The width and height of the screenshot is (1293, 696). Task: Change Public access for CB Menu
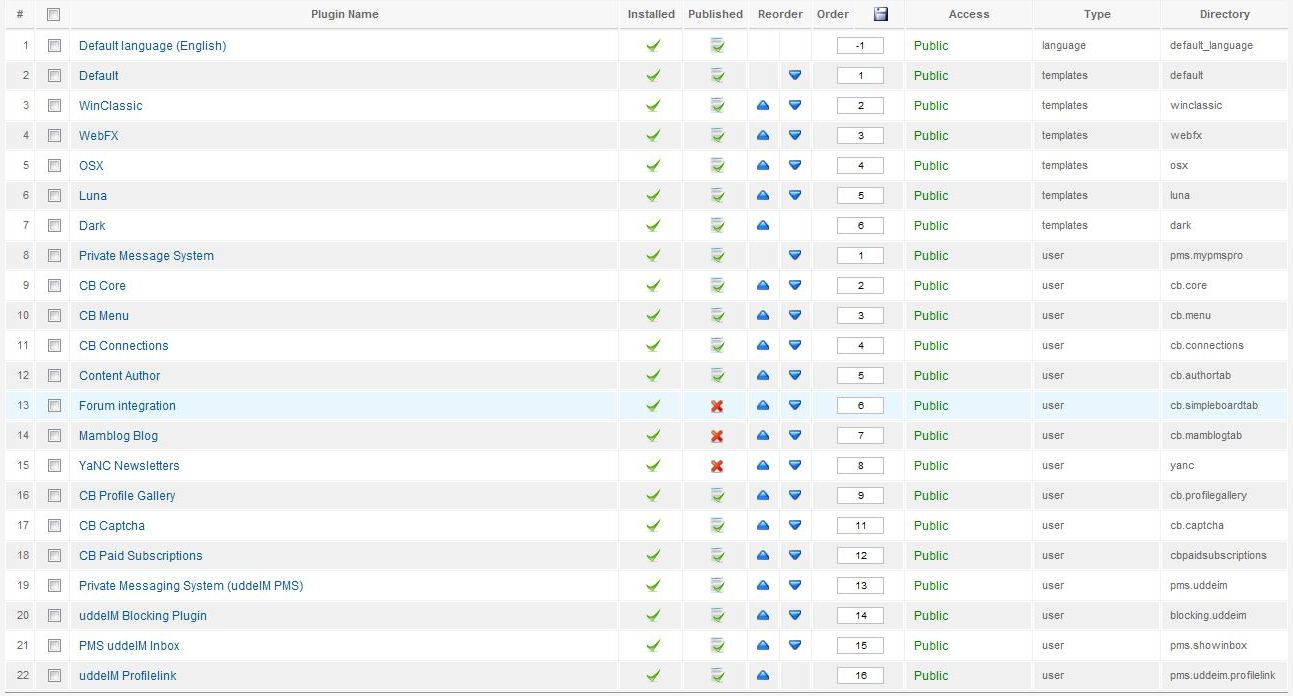point(931,316)
